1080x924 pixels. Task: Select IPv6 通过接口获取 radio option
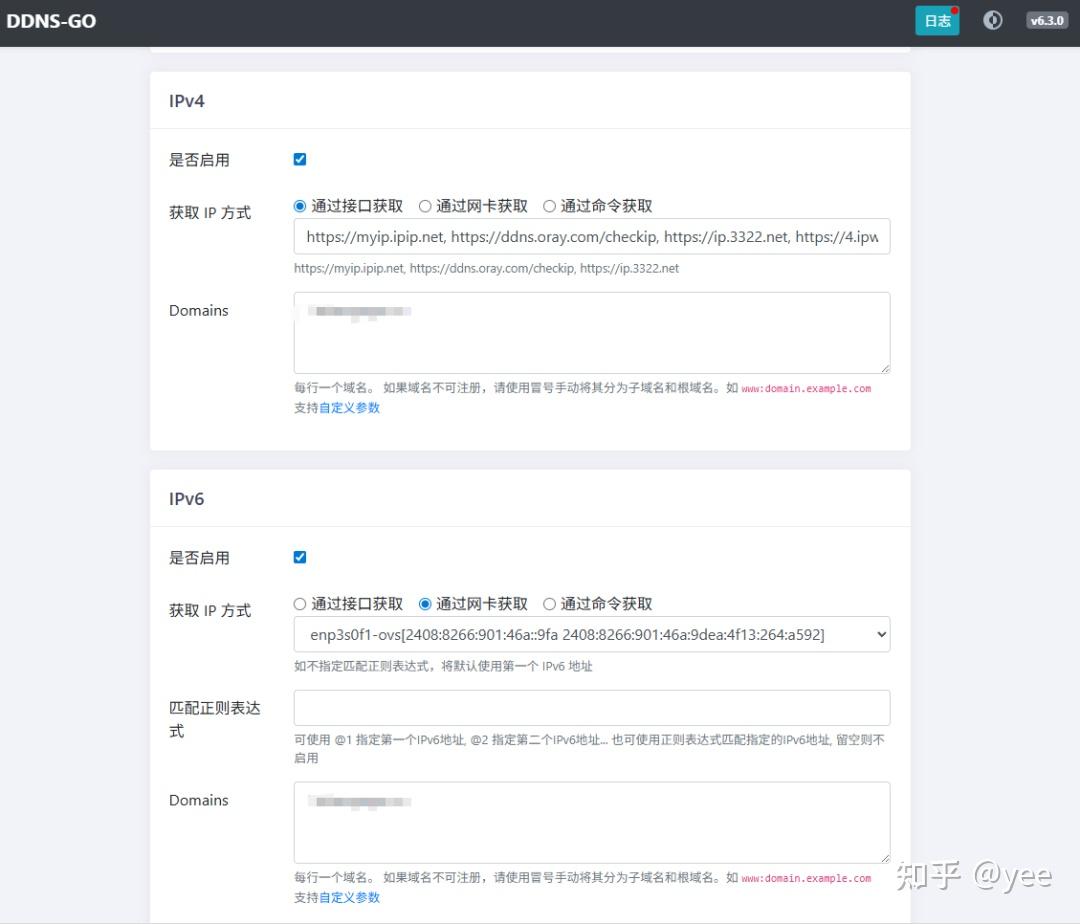(300, 604)
